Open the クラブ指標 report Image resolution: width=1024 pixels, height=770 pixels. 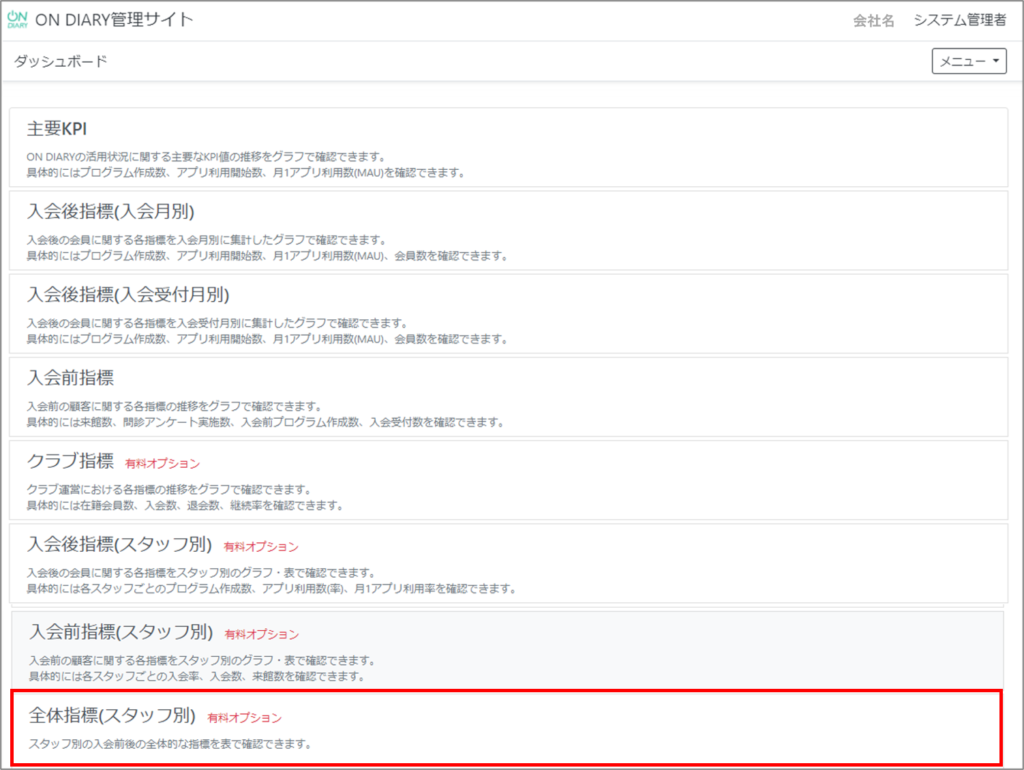(70, 462)
